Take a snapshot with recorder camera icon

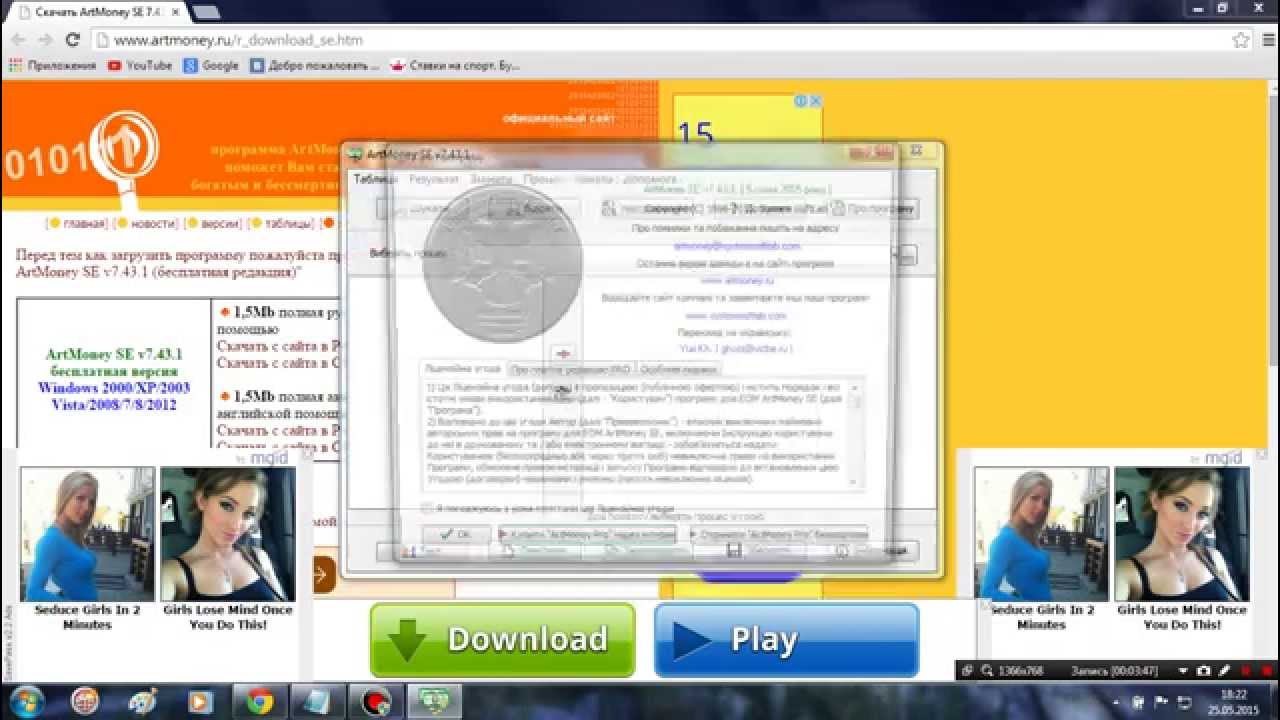[1203, 671]
